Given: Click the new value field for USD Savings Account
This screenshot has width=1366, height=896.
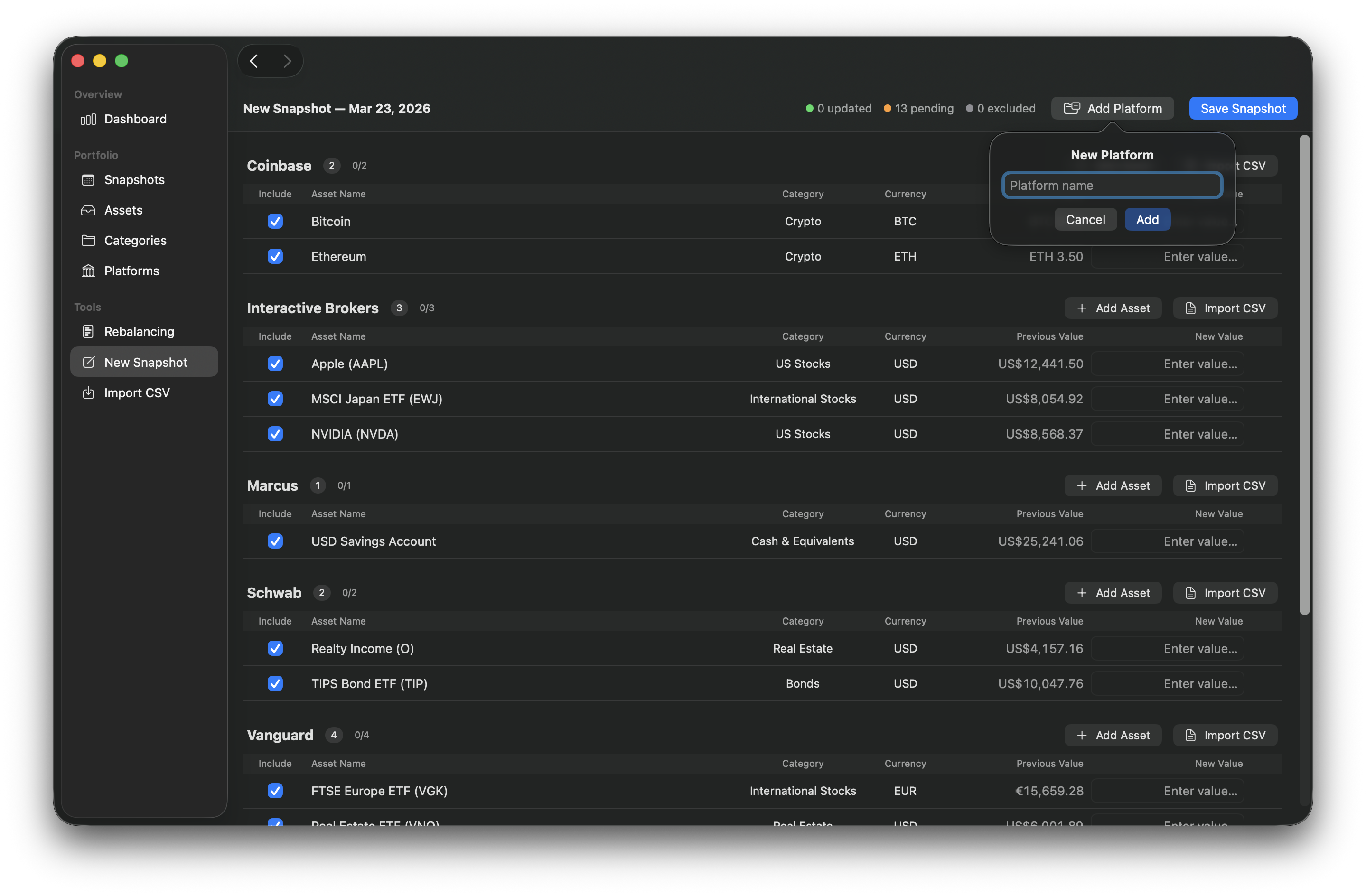Looking at the screenshot, I should pos(1168,541).
